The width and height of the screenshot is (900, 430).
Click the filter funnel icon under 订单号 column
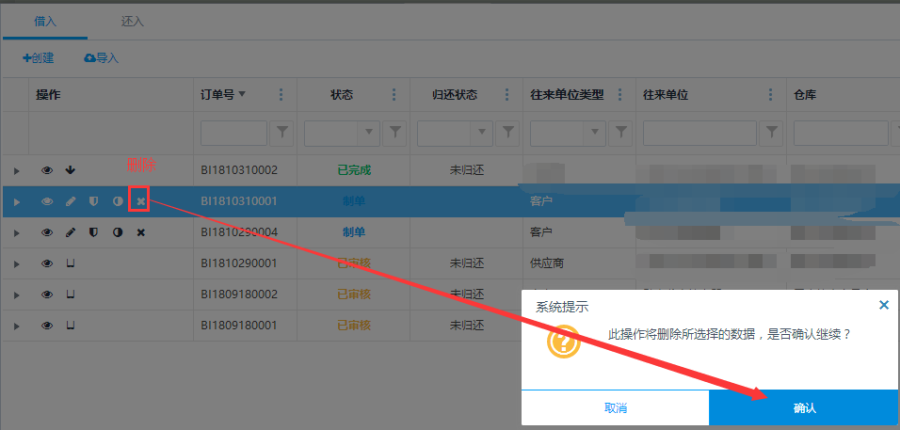point(282,132)
